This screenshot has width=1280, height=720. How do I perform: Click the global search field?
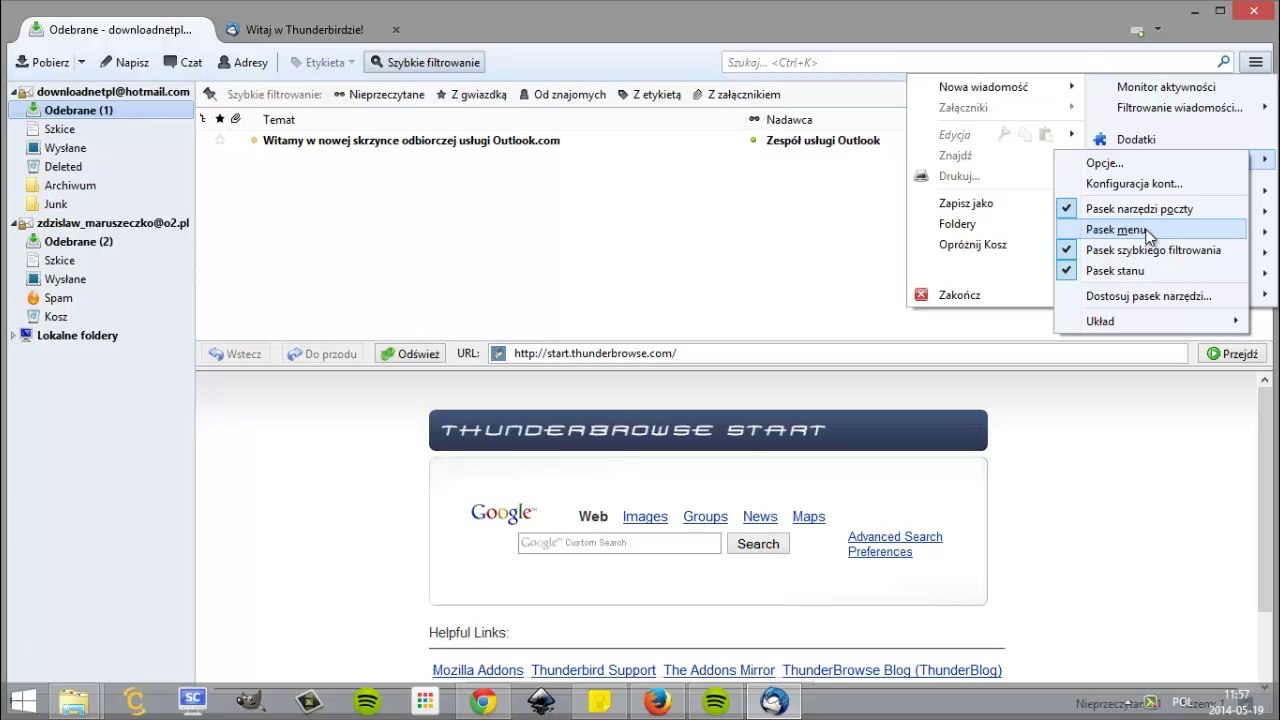pos(977,62)
